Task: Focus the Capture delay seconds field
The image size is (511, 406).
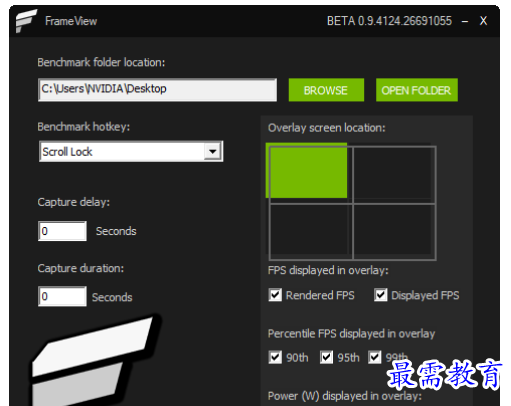Action: coord(62,231)
